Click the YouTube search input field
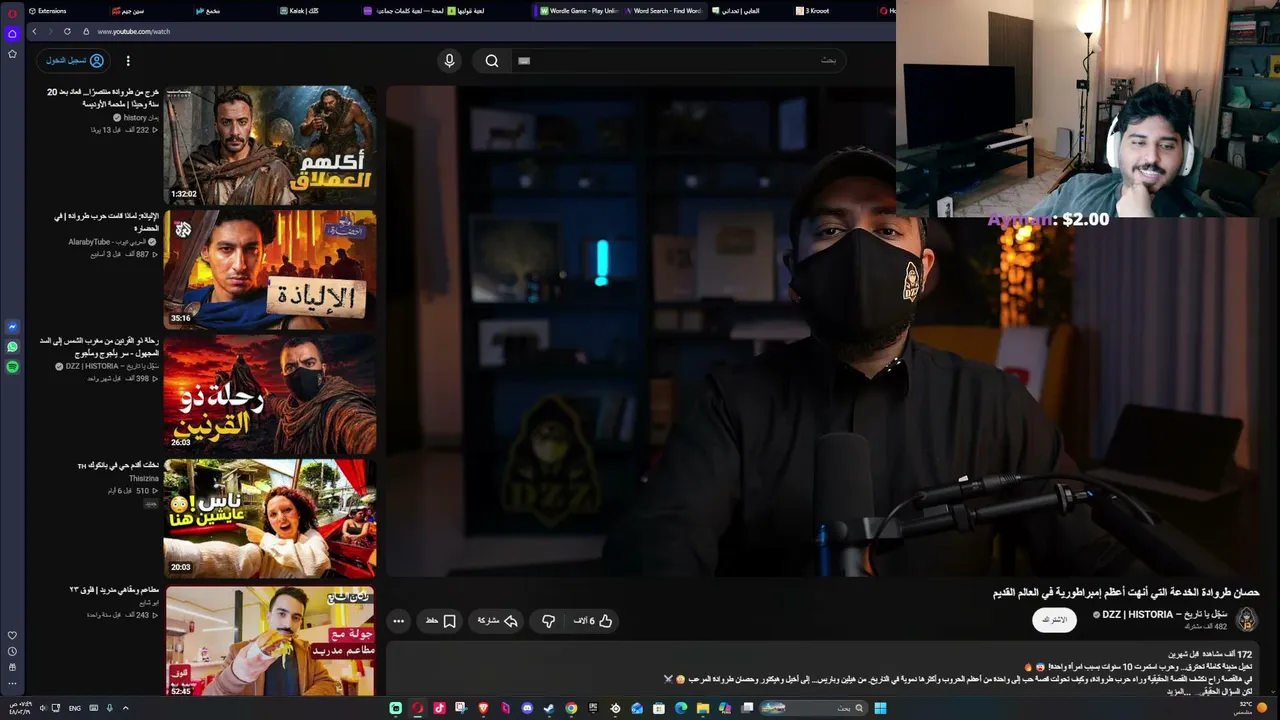 coord(680,61)
